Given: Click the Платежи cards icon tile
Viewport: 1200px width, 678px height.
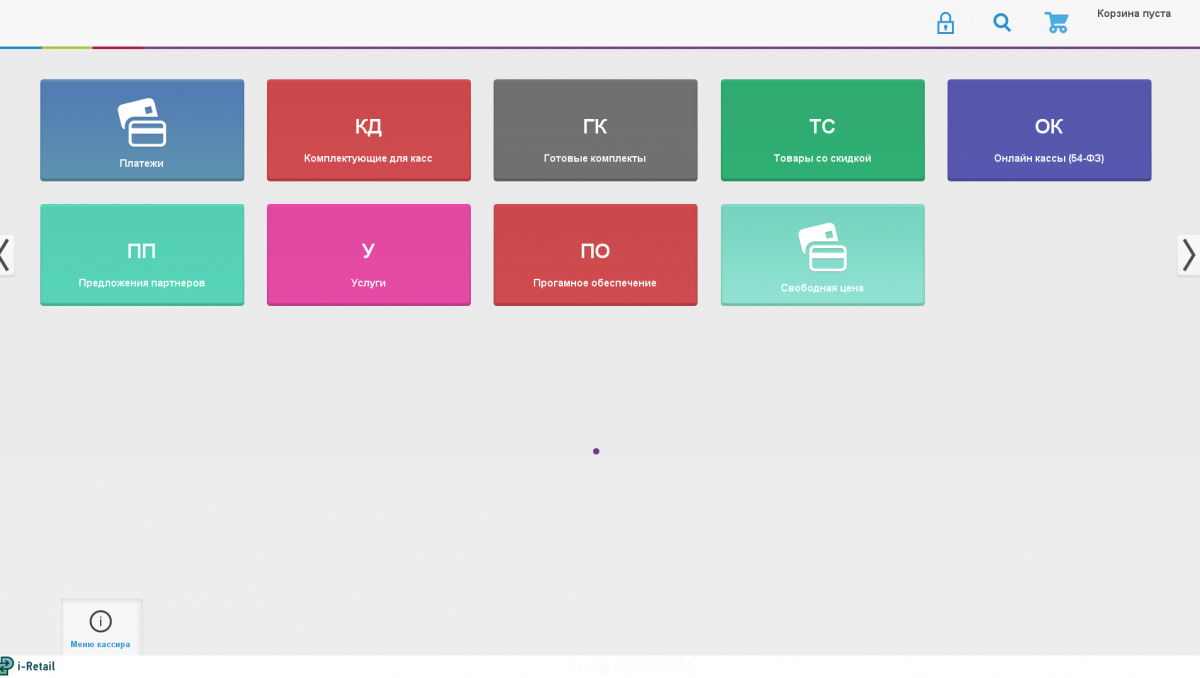Looking at the screenshot, I should pos(142,123).
